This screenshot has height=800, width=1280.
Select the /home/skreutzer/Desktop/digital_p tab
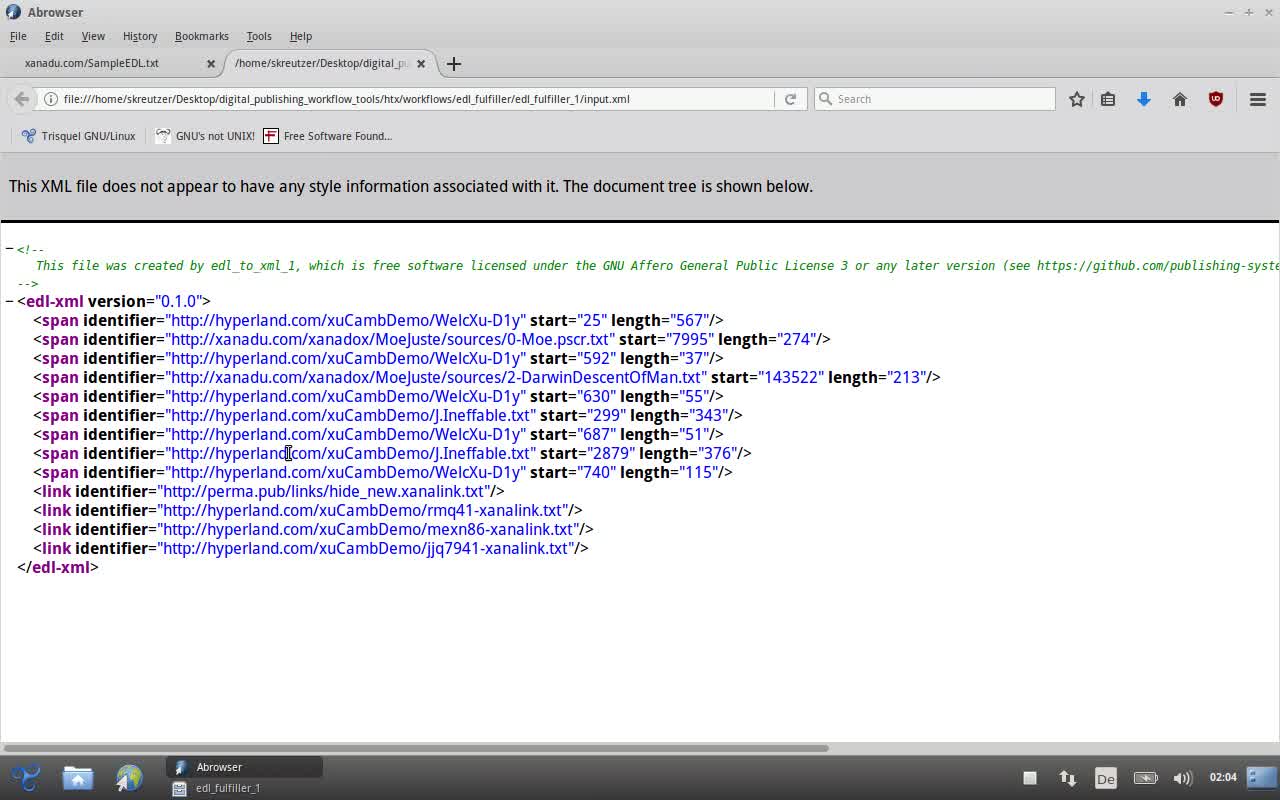tap(330, 63)
